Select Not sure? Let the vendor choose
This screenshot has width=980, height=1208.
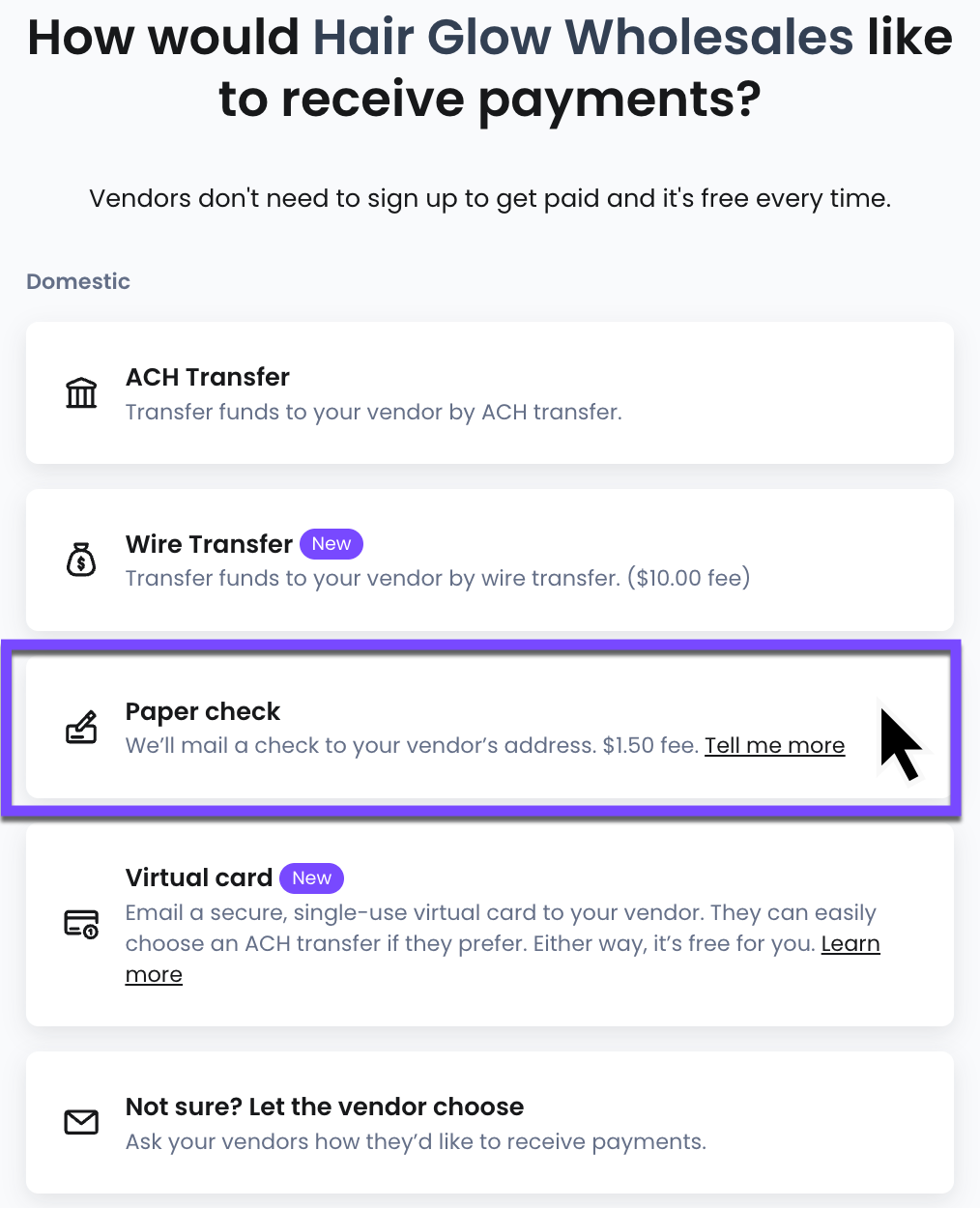point(490,1122)
